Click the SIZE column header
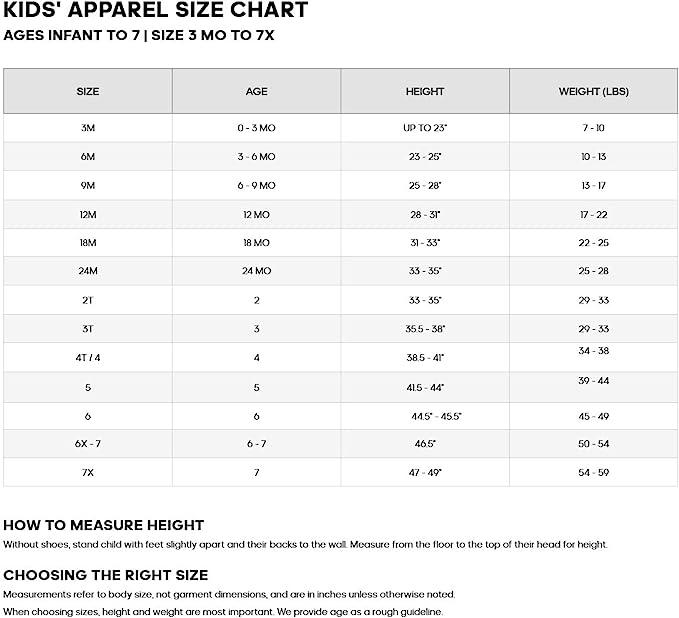 click(x=88, y=91)
